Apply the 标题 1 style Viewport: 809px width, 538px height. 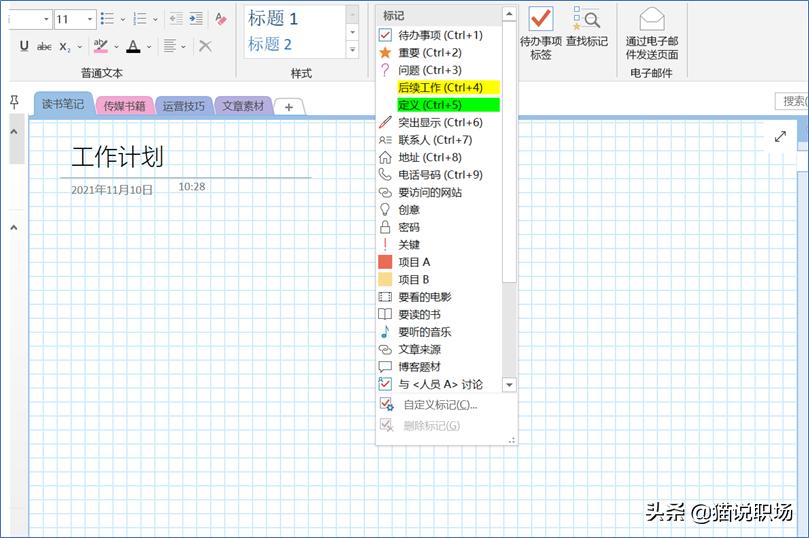tap(273, 19)
